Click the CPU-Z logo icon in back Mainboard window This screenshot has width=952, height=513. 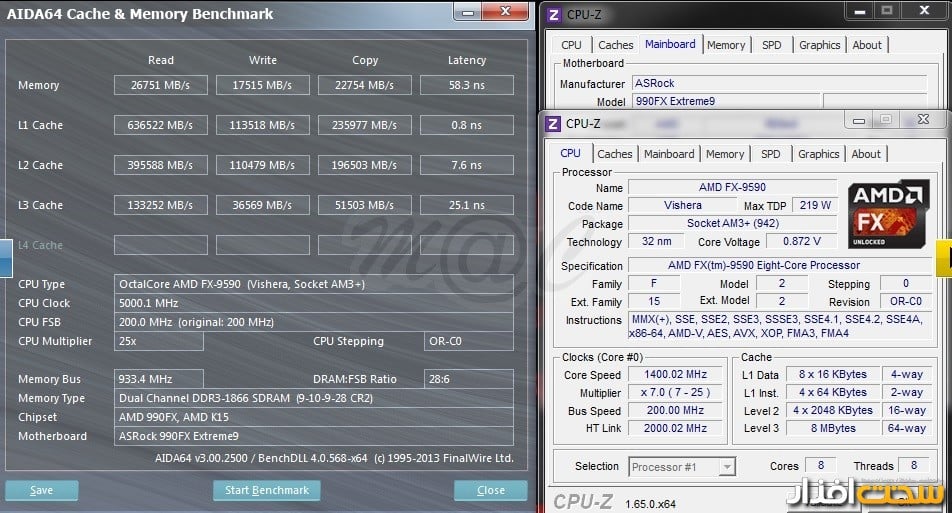click(553, 15)
